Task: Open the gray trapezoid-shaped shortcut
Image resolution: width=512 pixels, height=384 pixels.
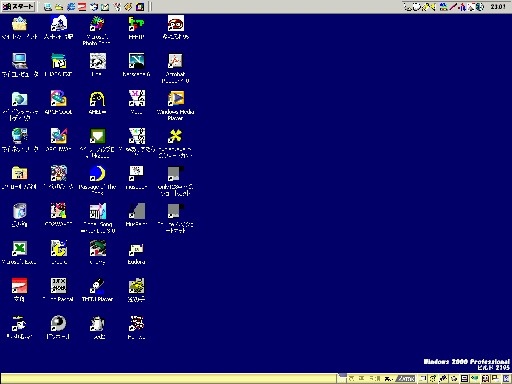Action: [x=137, y=211]
